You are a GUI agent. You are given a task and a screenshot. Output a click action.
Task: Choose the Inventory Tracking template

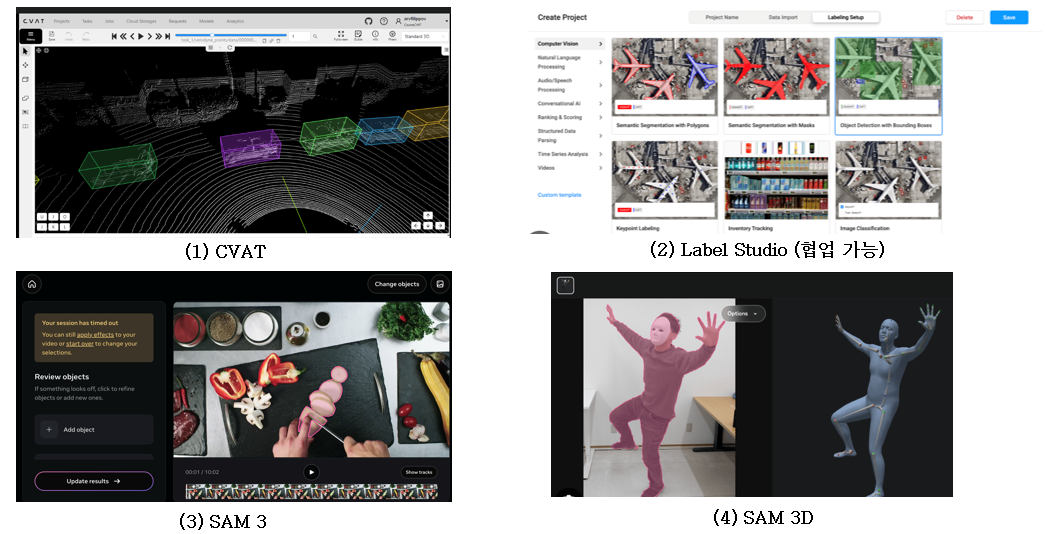[x=776, y=187]
